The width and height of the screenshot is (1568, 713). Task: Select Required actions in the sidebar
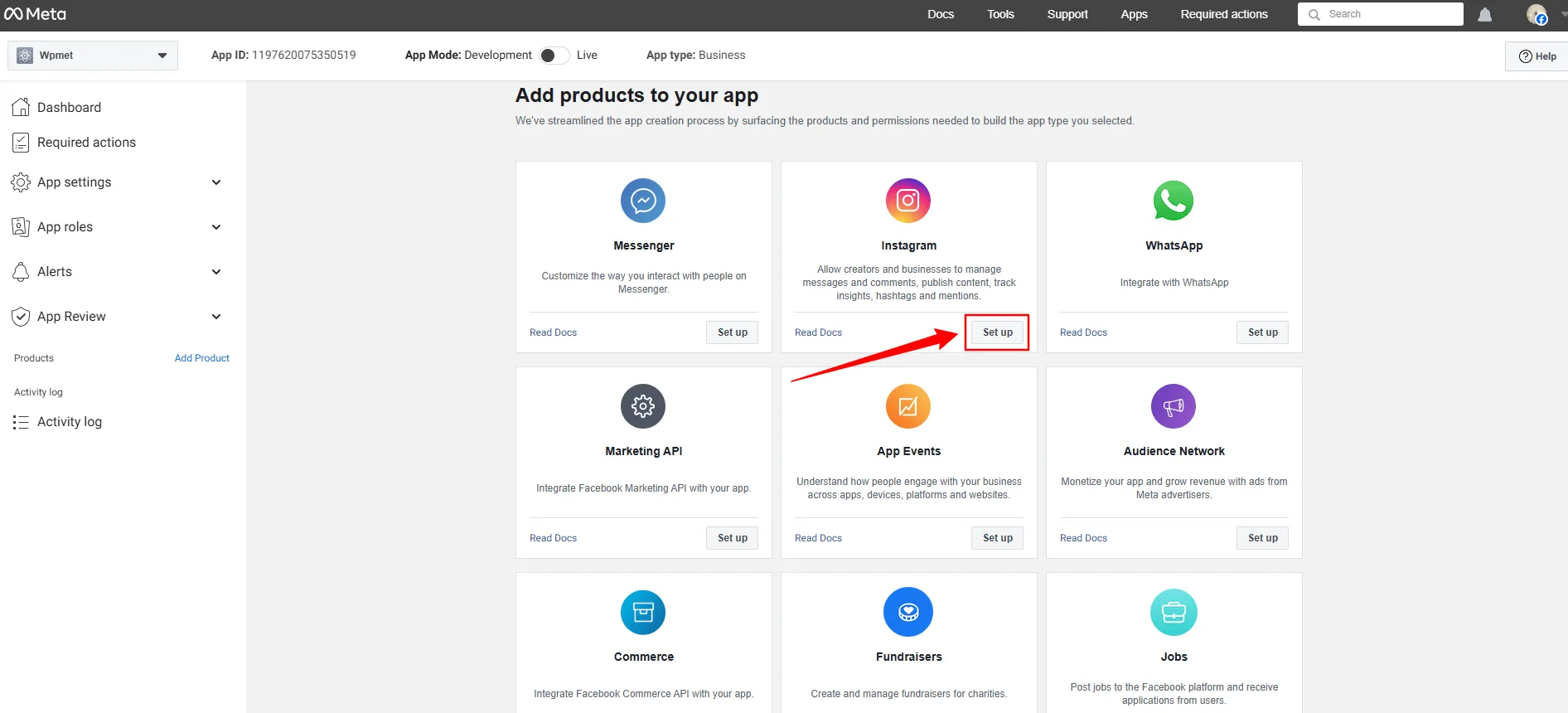tap(86, 143)
